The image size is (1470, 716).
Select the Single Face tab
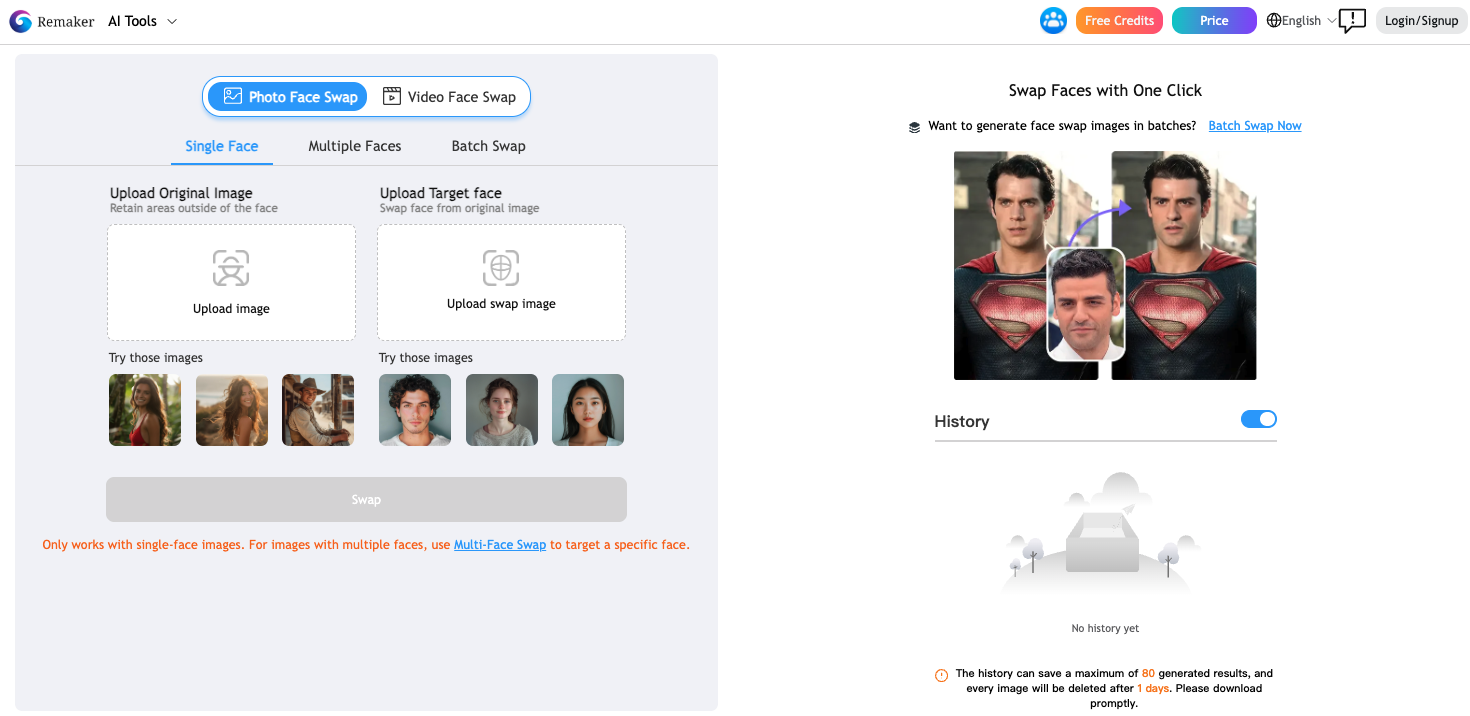click(x=221, y=146)
